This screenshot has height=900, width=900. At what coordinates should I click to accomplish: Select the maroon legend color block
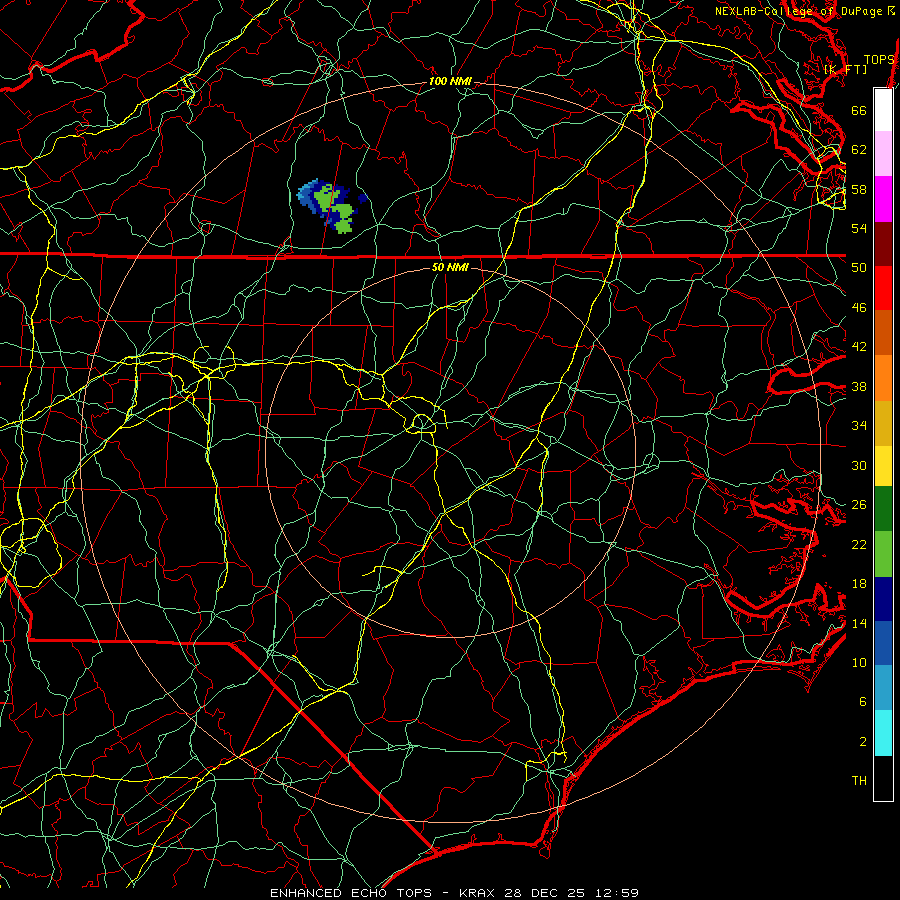pos(883,243)
